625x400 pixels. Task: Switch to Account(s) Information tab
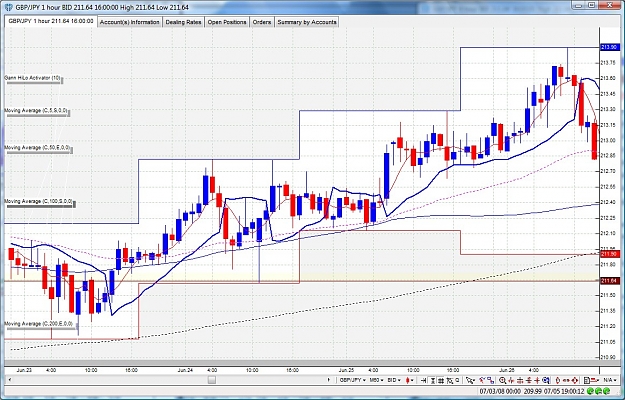pos(130,22)
